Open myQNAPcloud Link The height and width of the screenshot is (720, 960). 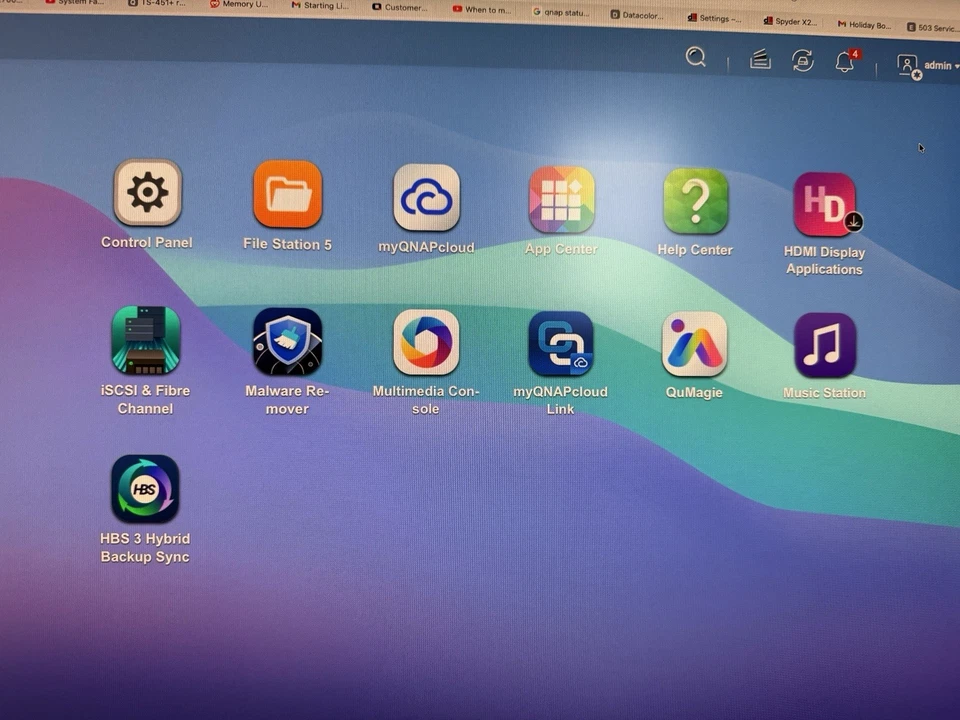[x=561, y=343]
